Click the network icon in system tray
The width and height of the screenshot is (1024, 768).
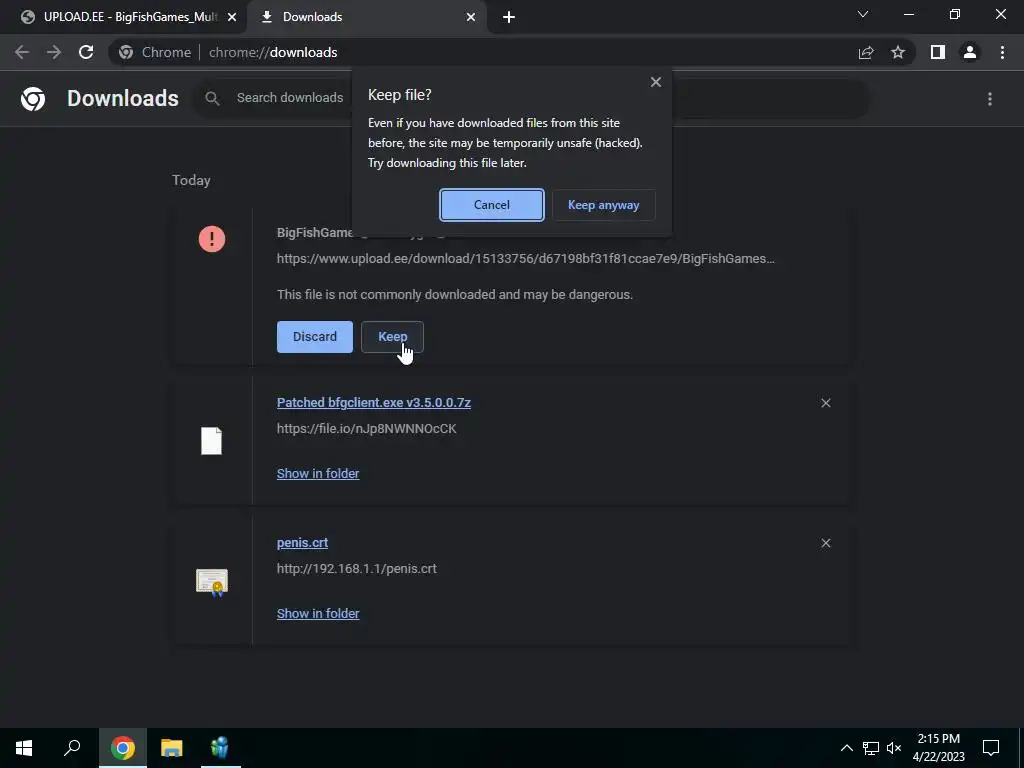[871, 748]
